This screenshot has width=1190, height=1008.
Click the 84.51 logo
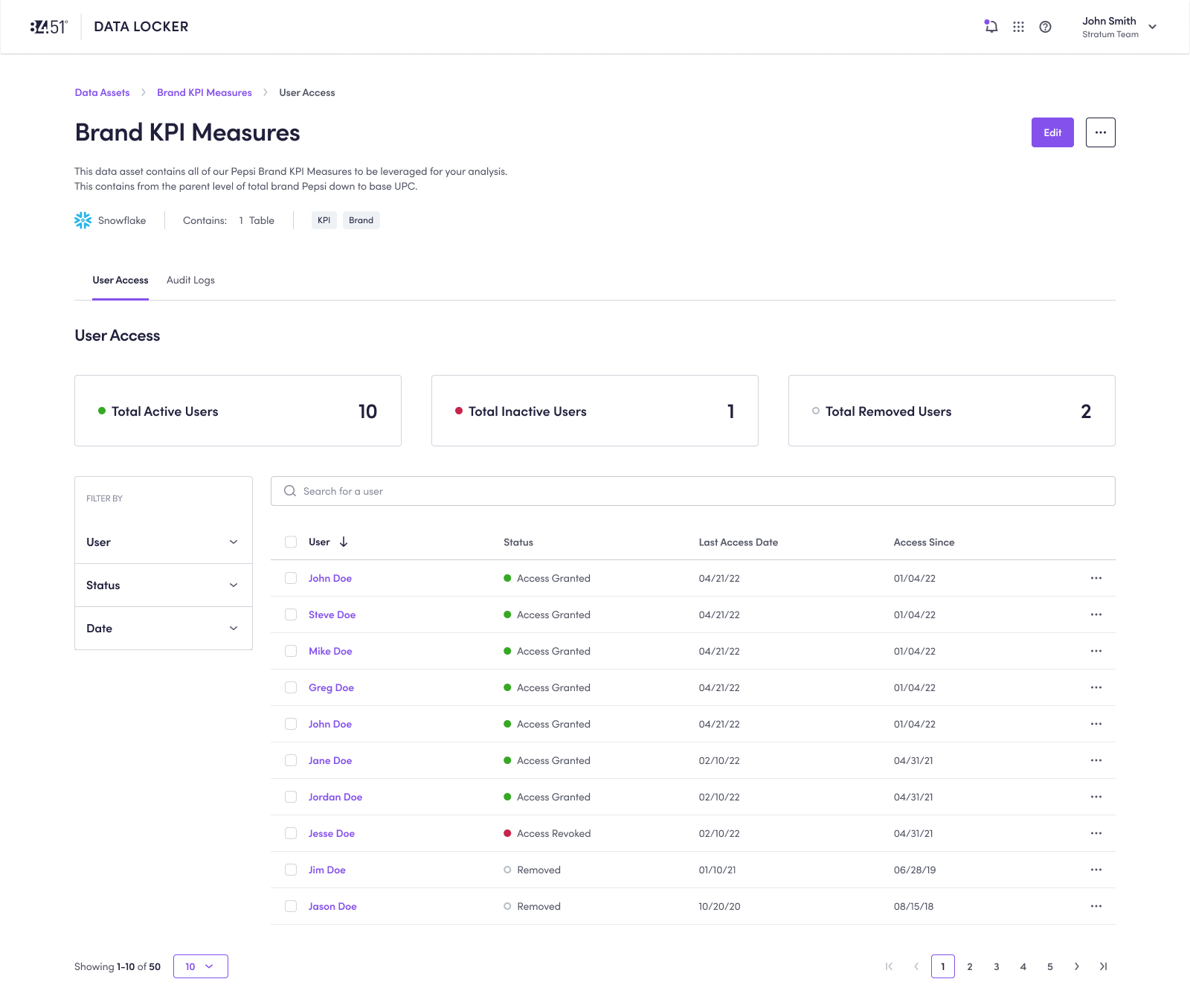point(49,27)
